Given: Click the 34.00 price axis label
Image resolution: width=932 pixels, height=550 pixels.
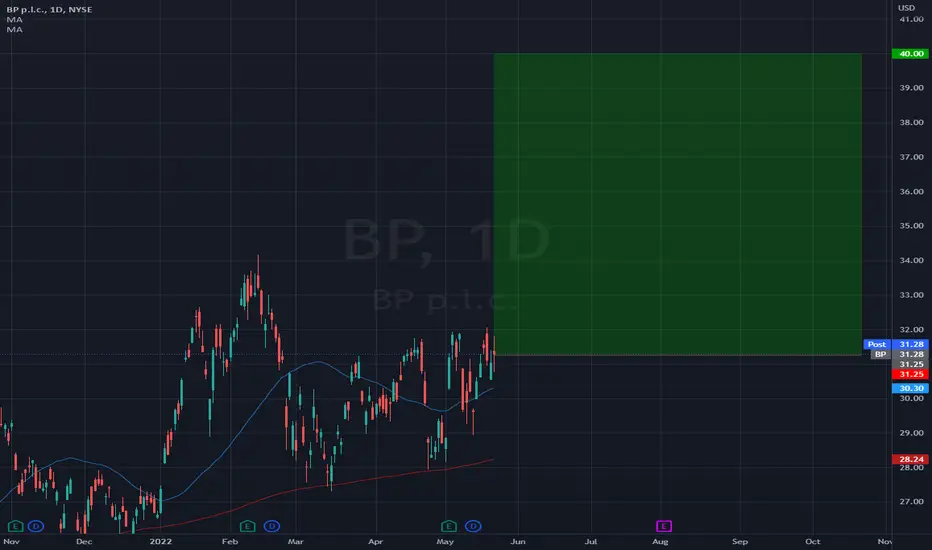Looking at the screenshot, I should [912, 260].
